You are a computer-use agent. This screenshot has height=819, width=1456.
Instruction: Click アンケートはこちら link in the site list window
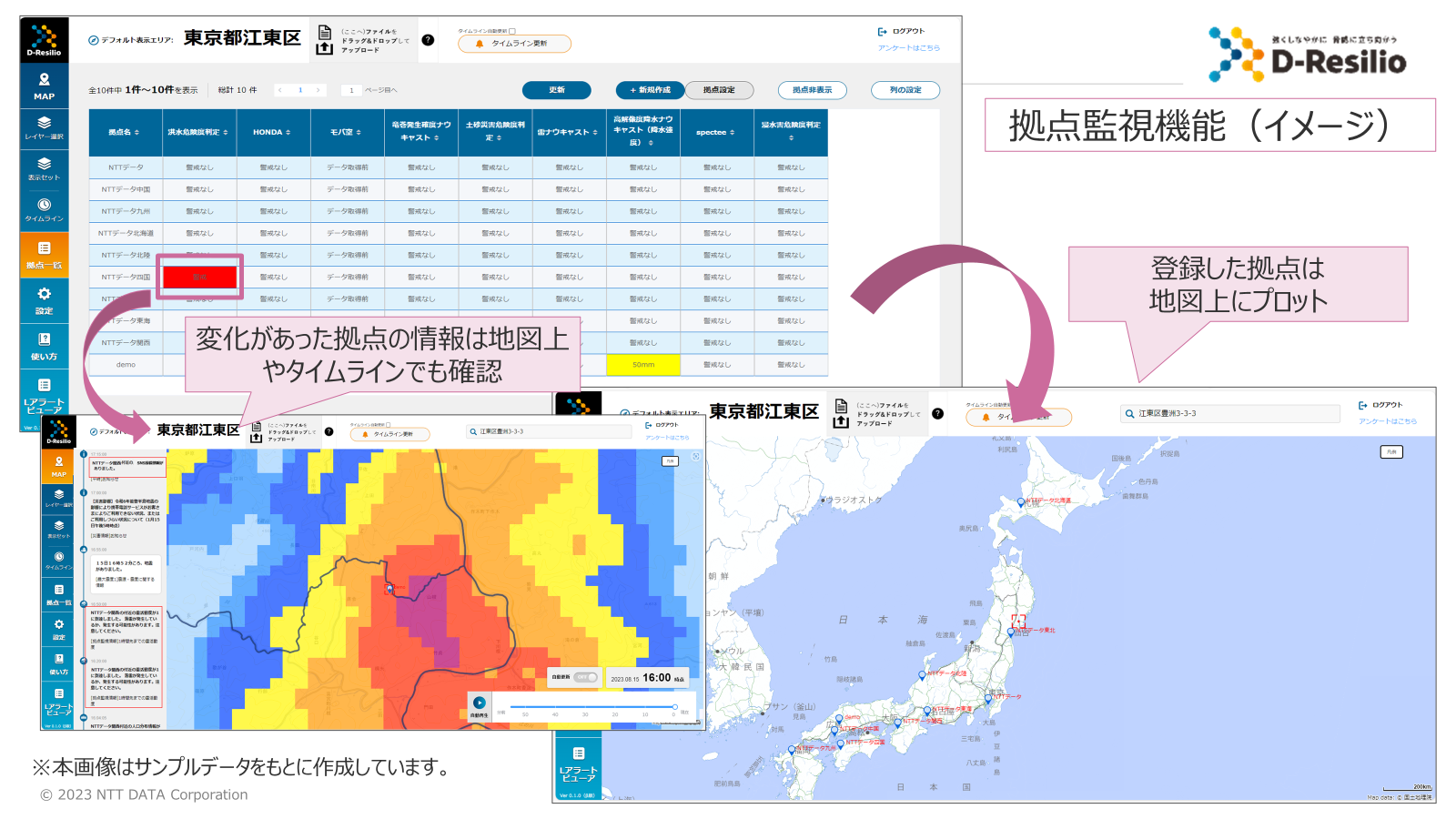coord(909,48)
